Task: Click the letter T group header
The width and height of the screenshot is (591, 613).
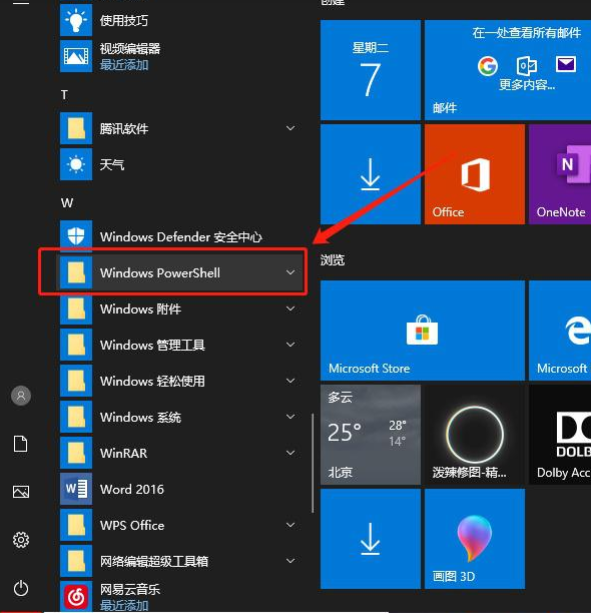Action: (64, 95)
